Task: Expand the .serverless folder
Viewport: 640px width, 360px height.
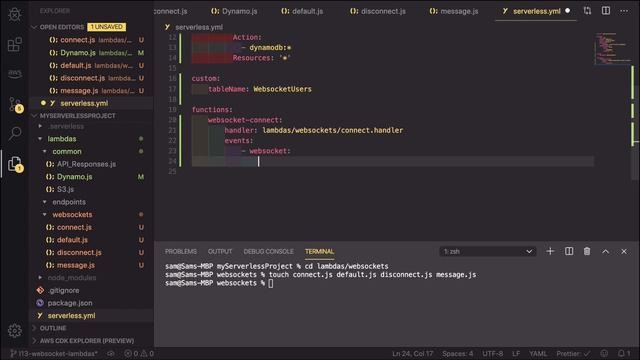Action: point(67,127)
